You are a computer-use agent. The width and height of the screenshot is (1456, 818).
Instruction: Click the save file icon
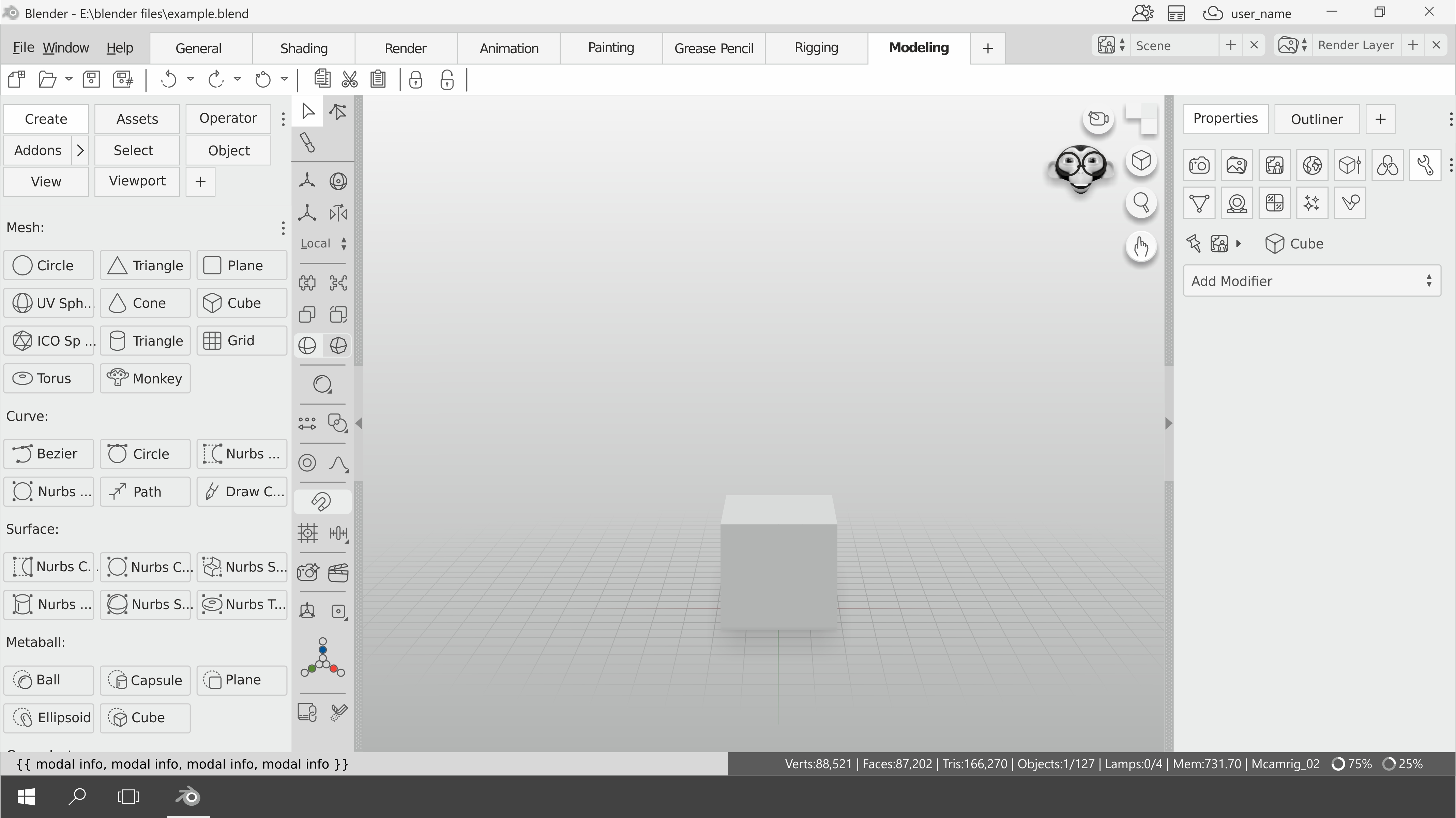coord(91,80)
